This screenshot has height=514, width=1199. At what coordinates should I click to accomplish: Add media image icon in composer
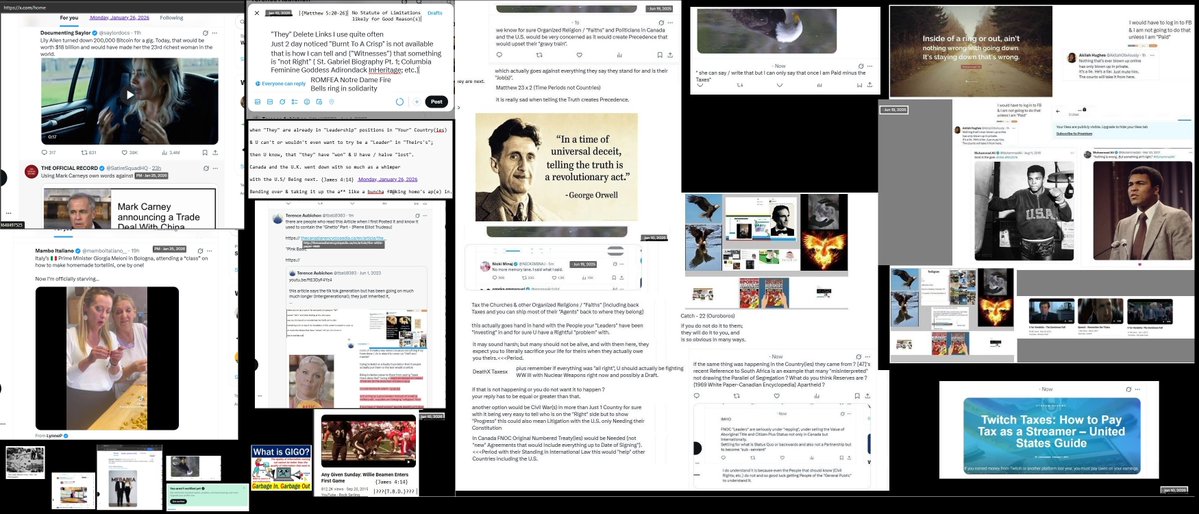[x=258, y=102]
